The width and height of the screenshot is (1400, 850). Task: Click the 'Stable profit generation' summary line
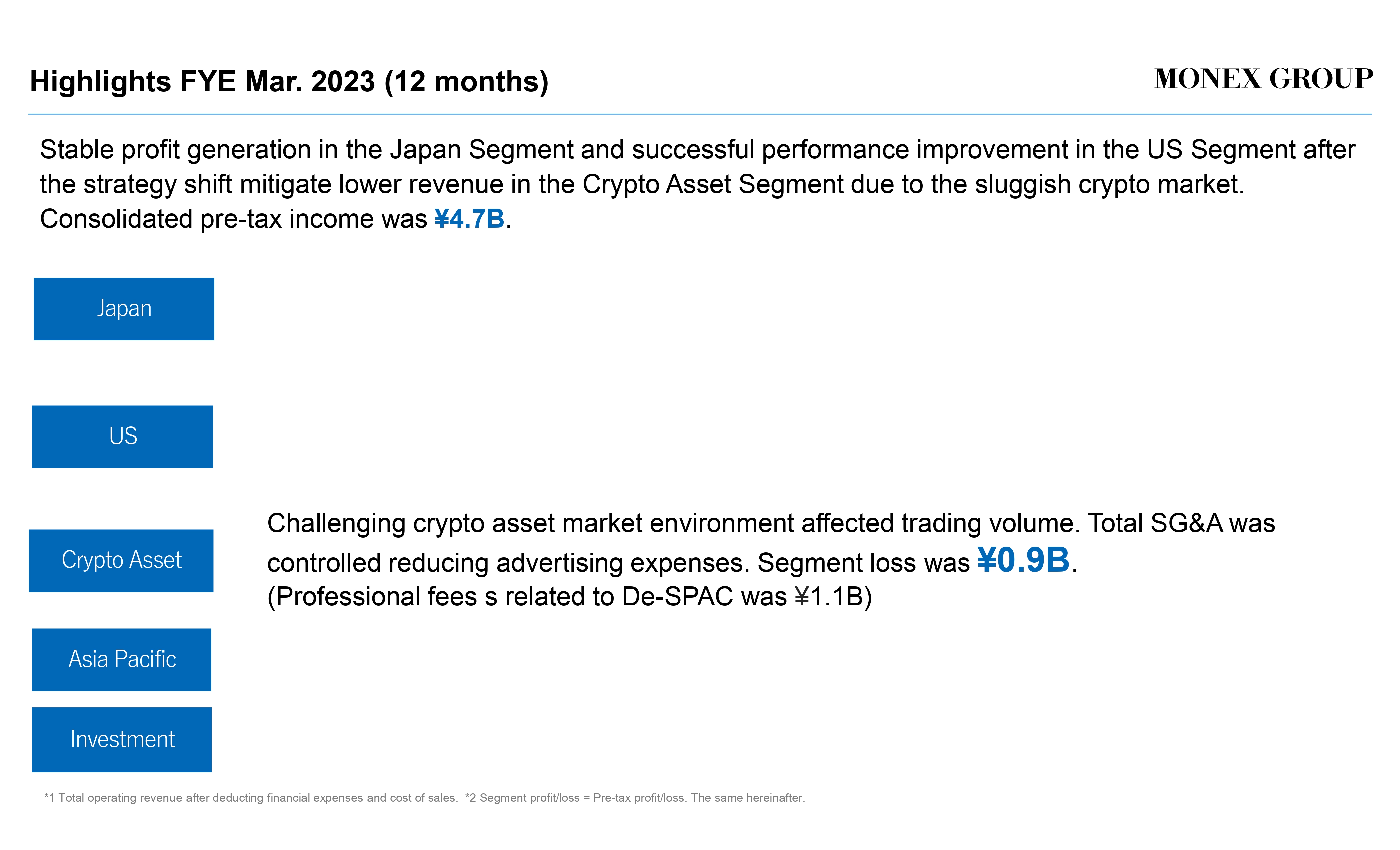[x=697, y=150]
